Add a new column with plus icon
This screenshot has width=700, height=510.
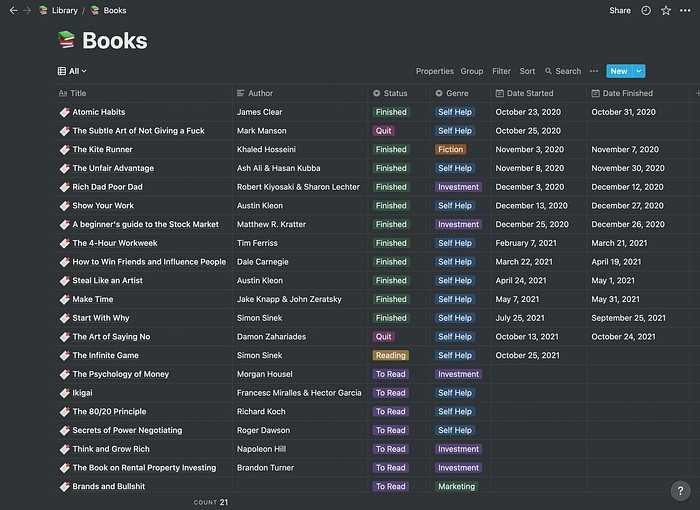696,93
